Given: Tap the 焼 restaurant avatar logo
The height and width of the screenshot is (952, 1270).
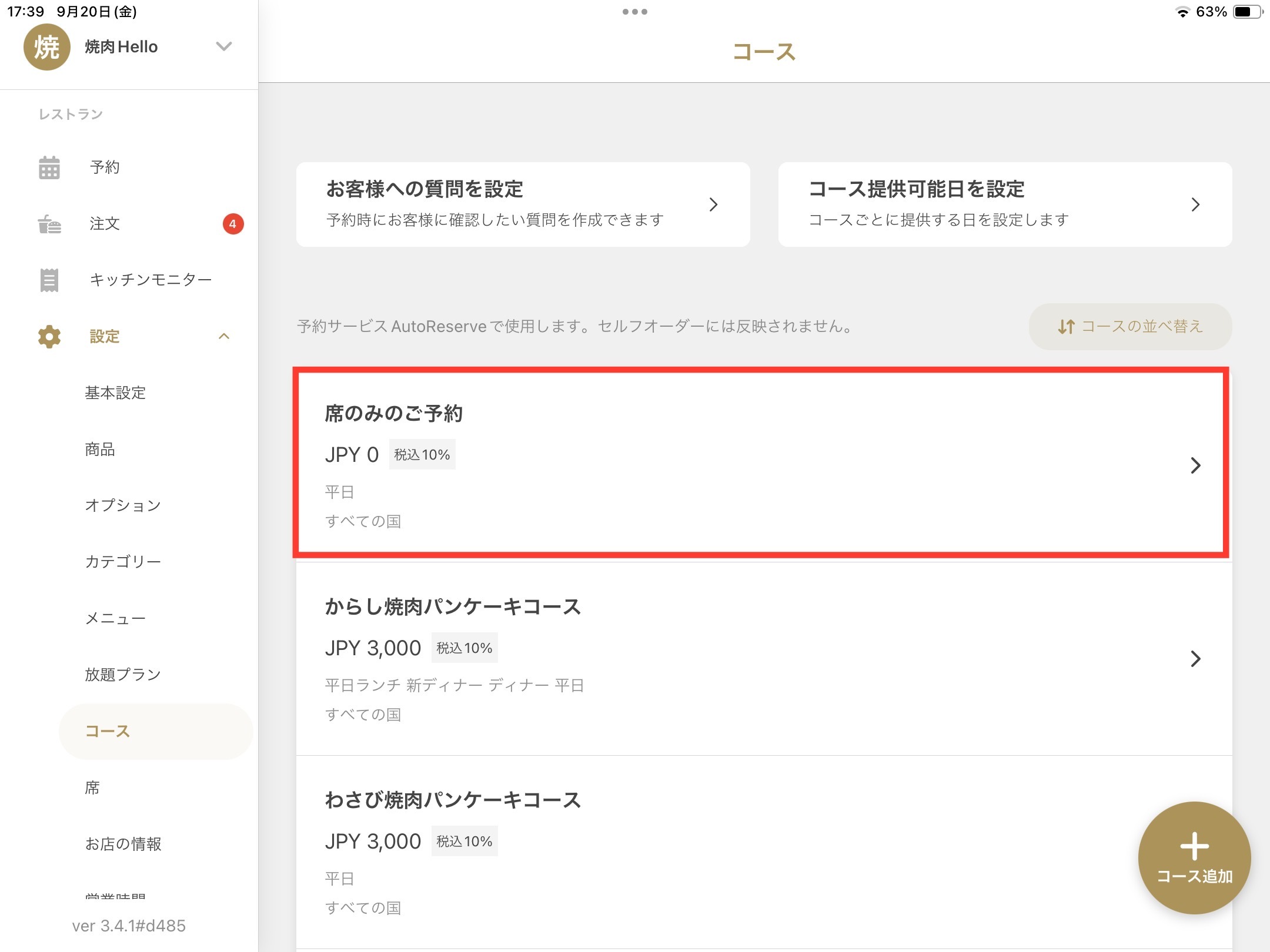Looking at the screenshot, I should 46,47.
